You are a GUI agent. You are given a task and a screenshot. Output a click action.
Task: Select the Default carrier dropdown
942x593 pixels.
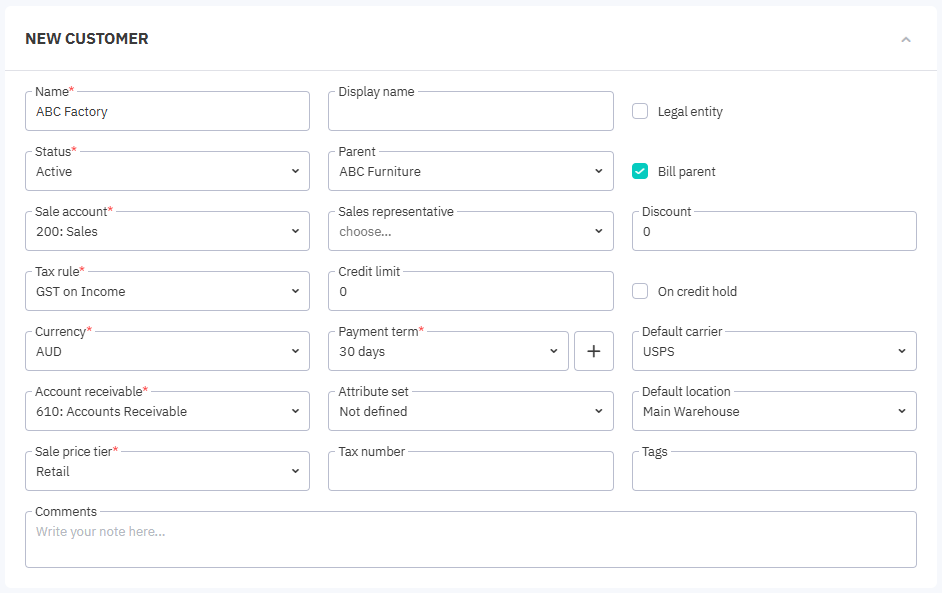(x=773, y=352)
